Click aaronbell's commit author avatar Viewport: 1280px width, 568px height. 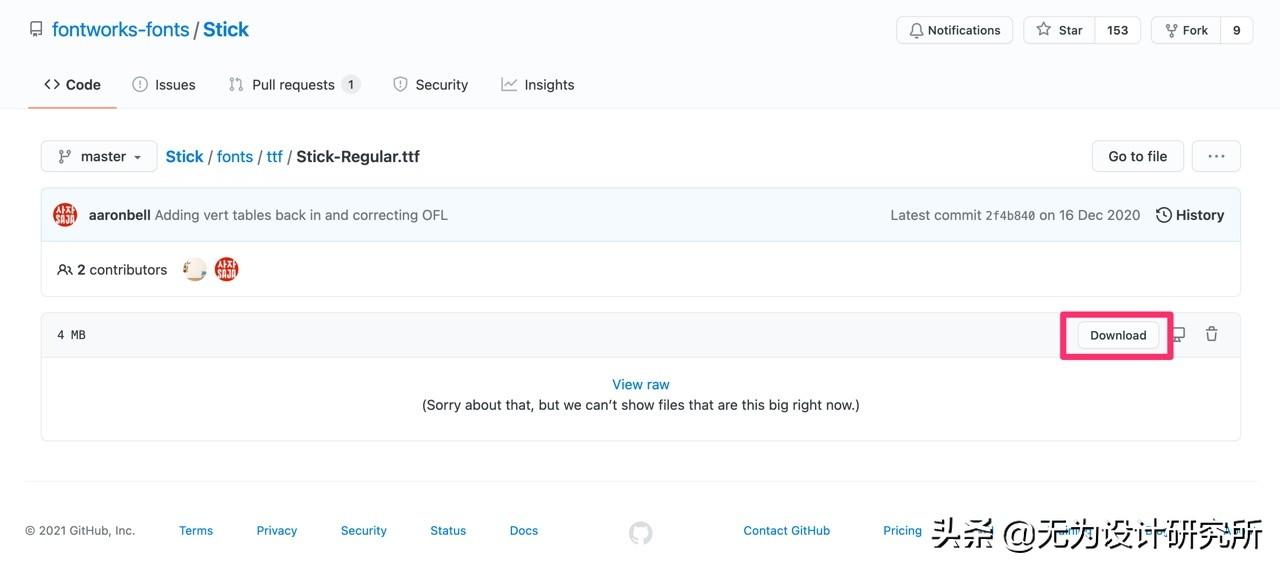(65, 215)
